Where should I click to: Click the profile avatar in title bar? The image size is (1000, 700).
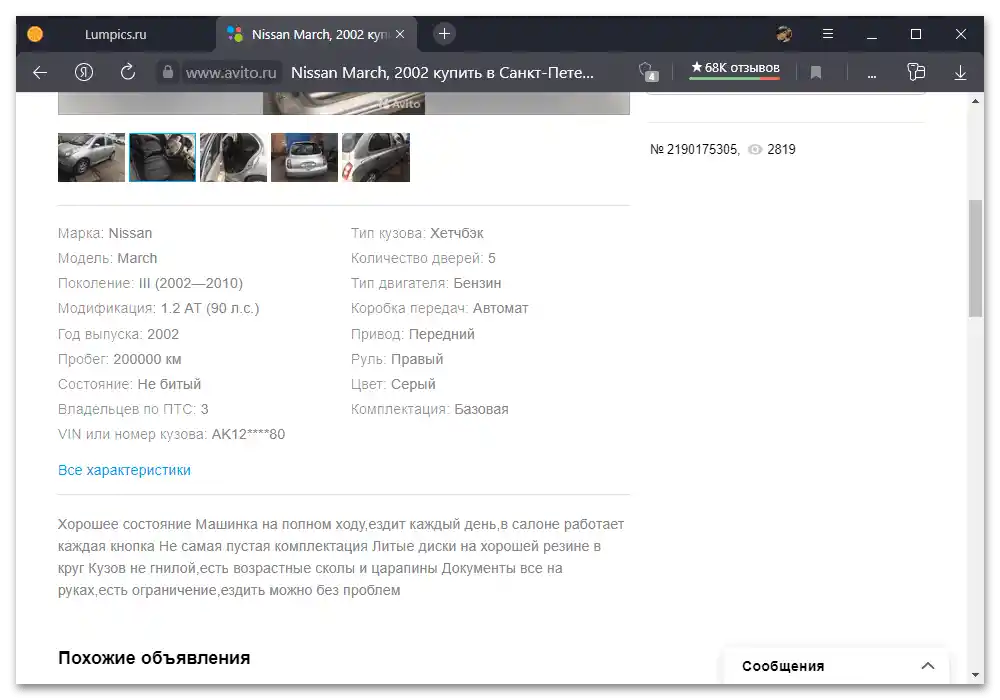tap(784, 34)
